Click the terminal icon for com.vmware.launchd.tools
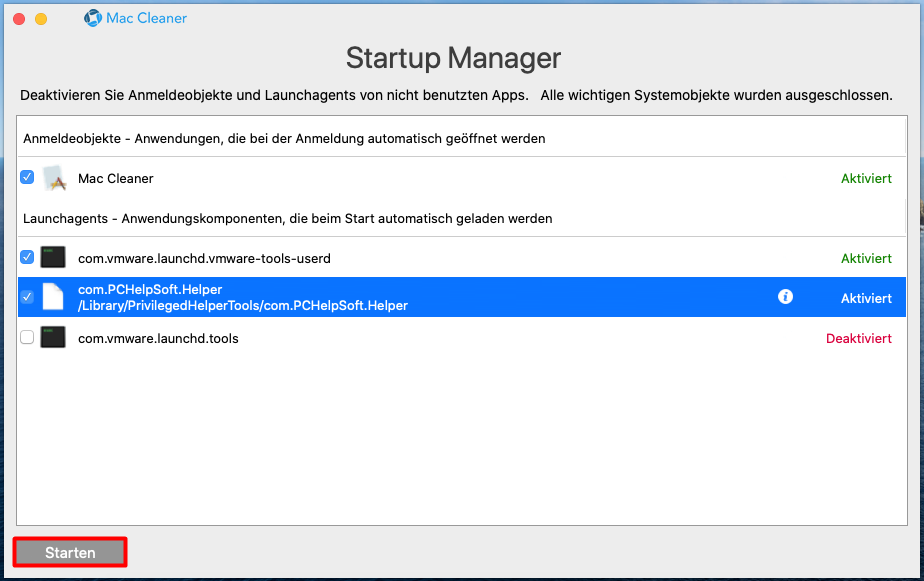Screen dimensions: 924x581 53,338
